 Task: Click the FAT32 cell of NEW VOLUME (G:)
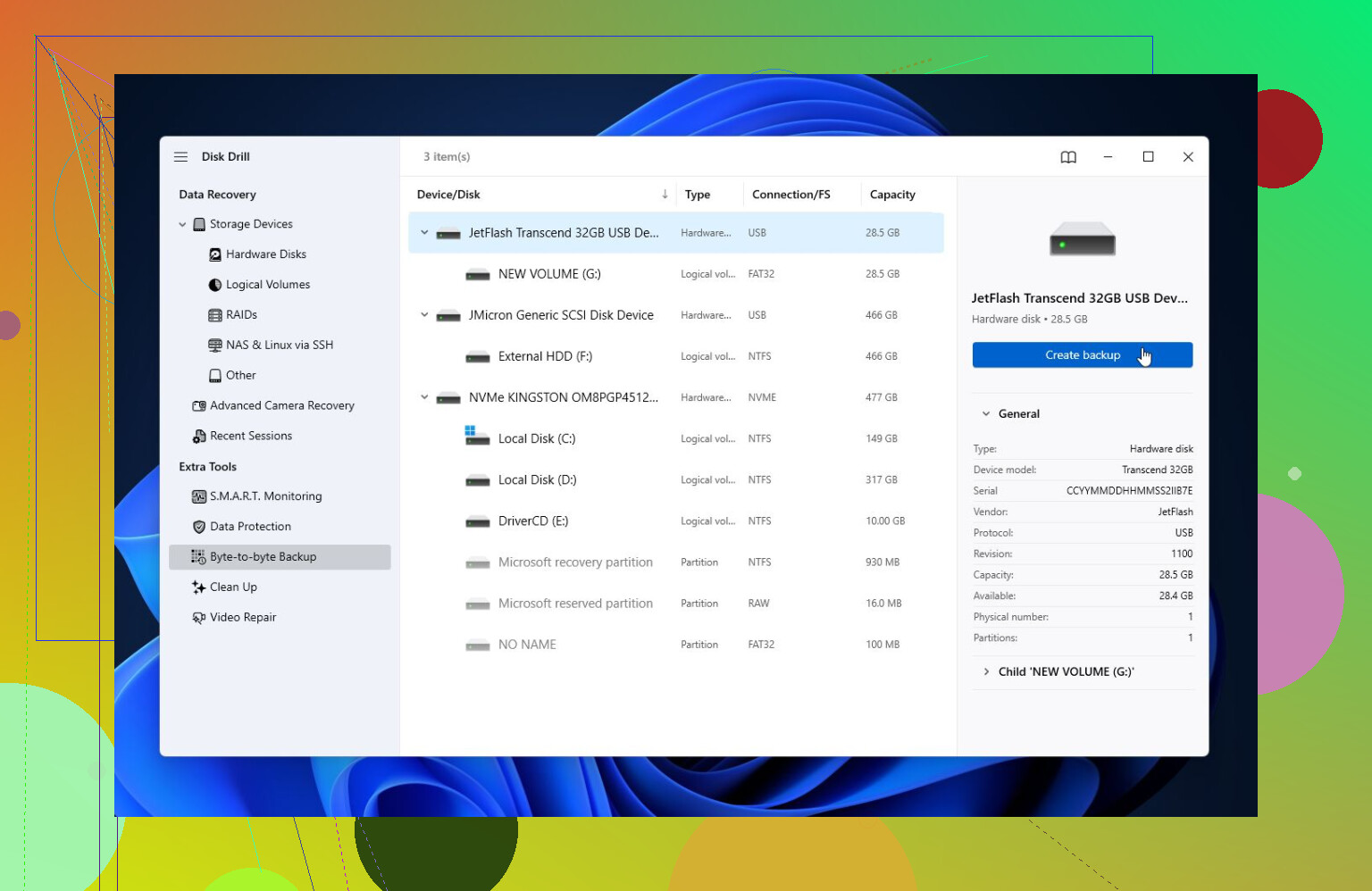coord(761,274)
